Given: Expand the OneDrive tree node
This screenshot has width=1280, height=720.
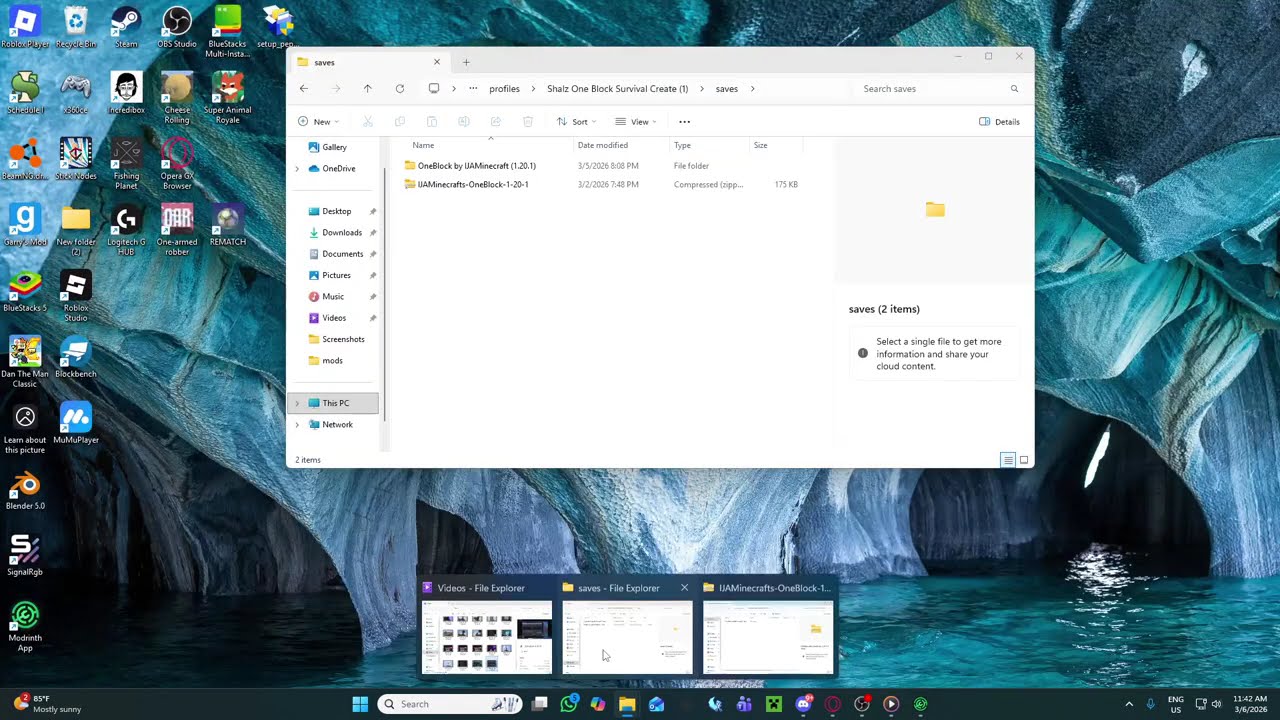Looking at the screenshot, I should pyautogui.click(x=297, y=169).
